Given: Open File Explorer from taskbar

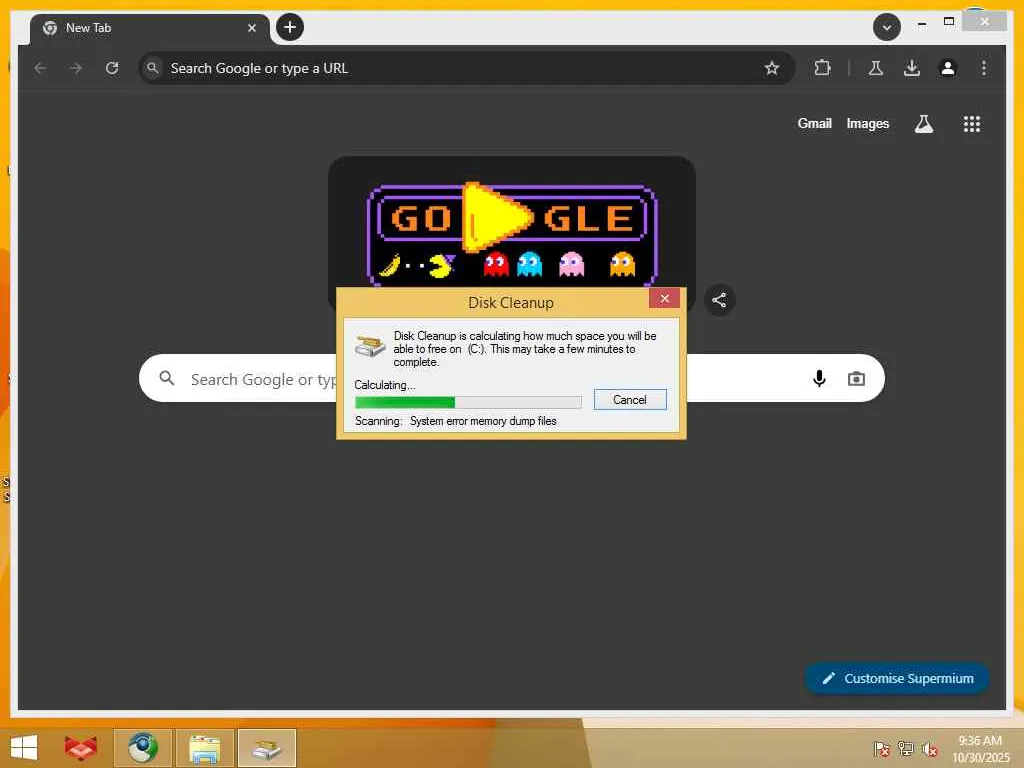Looking at the screenshot, I should pyautogui.click(x=204, y=748).
